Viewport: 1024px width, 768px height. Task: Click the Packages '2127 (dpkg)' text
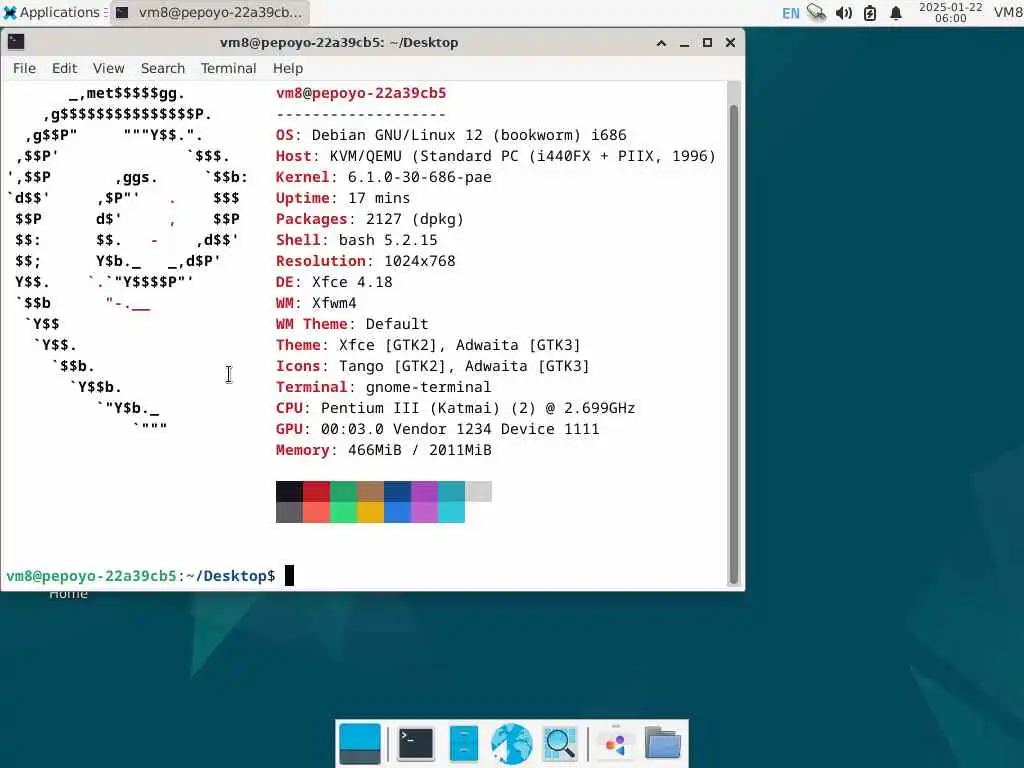(415, 219)
